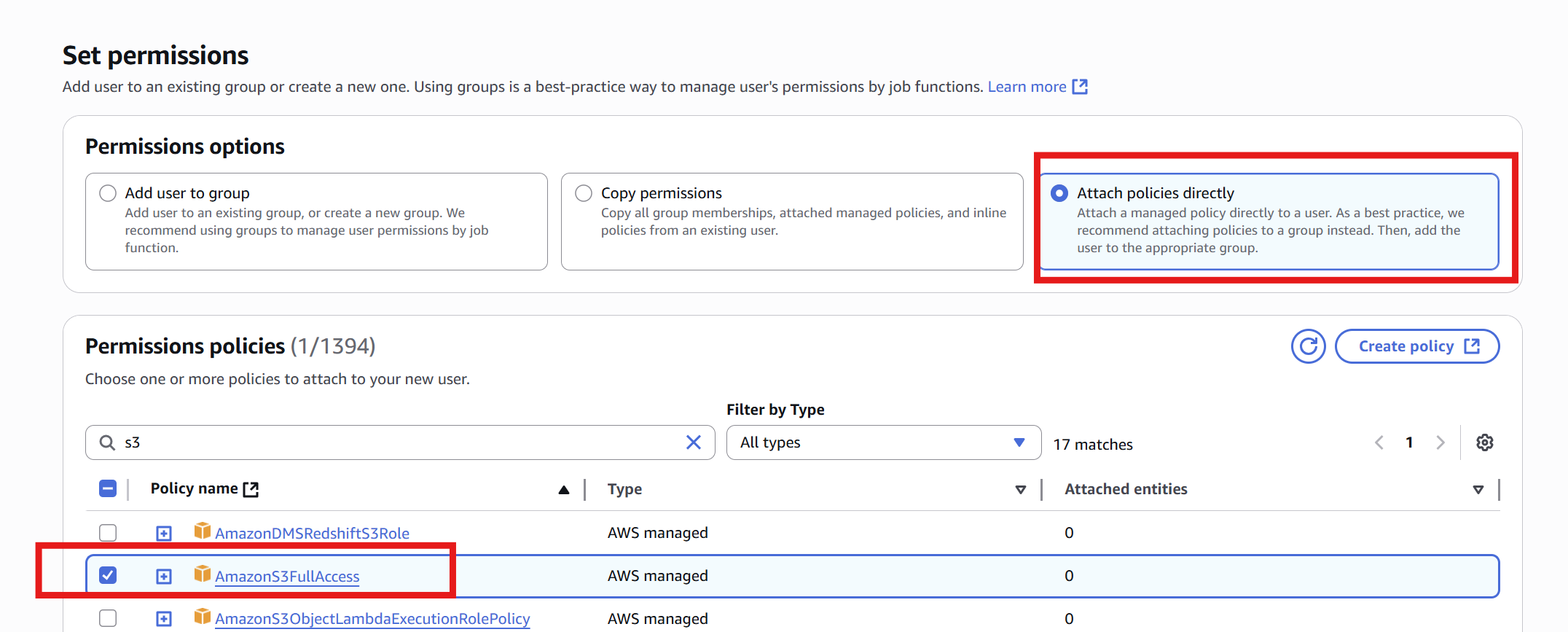Clear the s3 search text
The image size is (1568, 632).
coord(694,442)
